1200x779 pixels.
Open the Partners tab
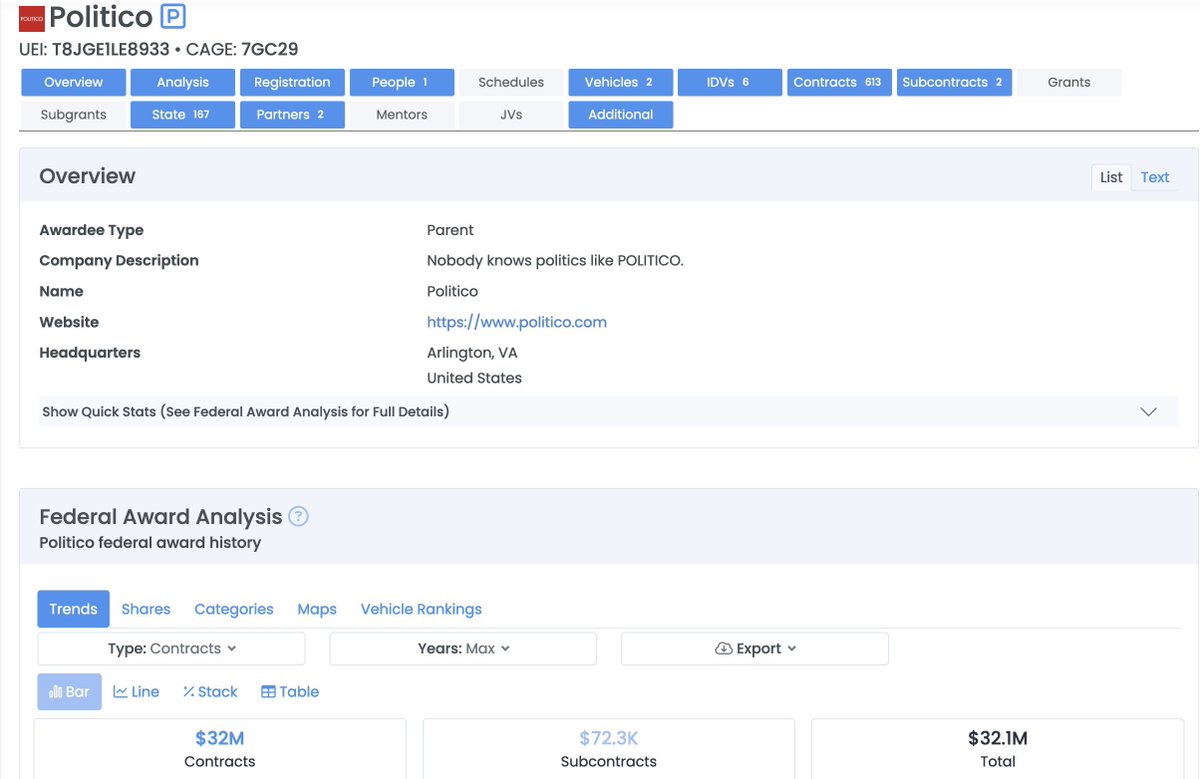coord(292,114)
